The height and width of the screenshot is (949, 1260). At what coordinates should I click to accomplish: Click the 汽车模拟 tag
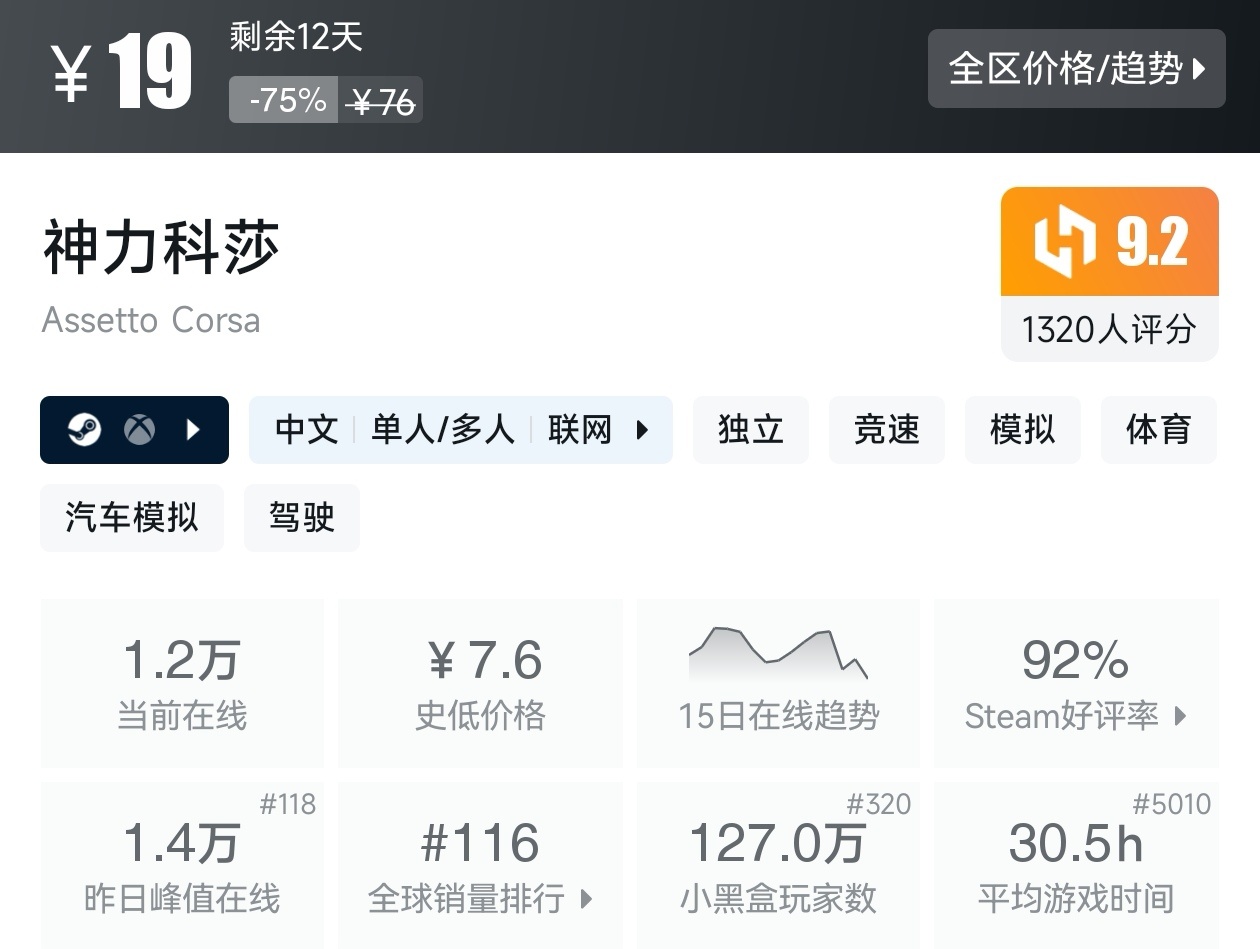(x=131, y=518)
